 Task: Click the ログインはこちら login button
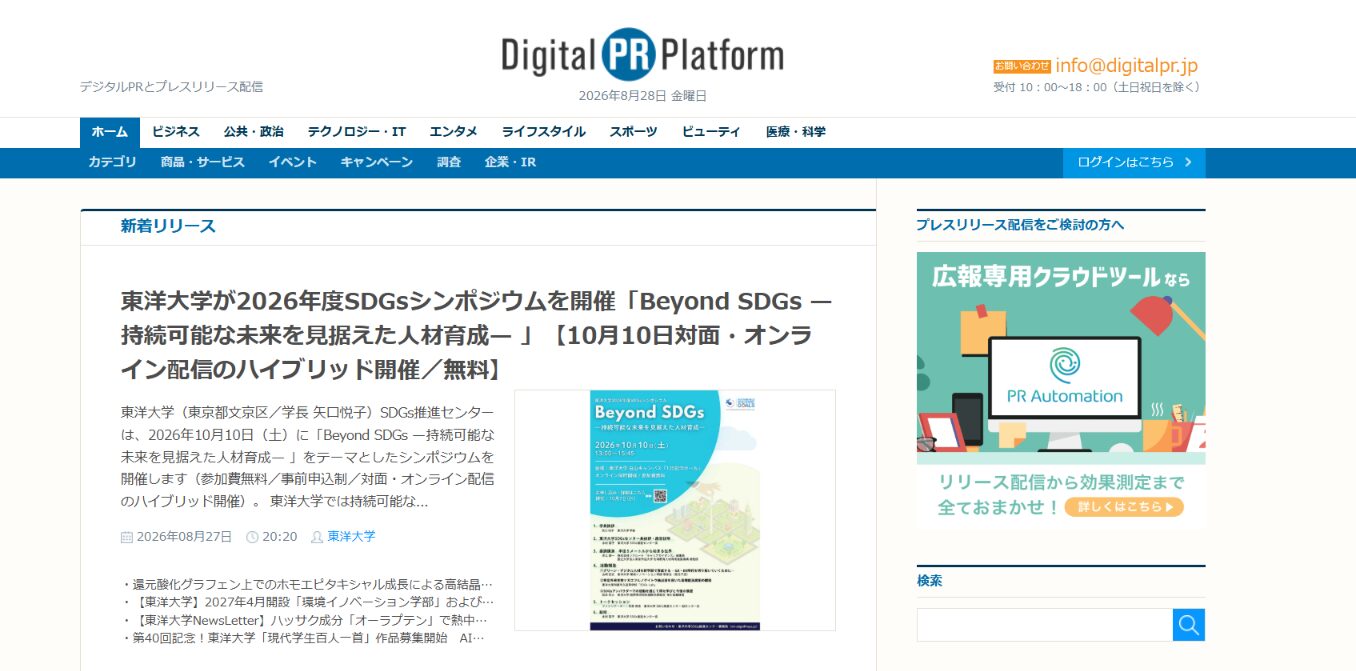1134,162
